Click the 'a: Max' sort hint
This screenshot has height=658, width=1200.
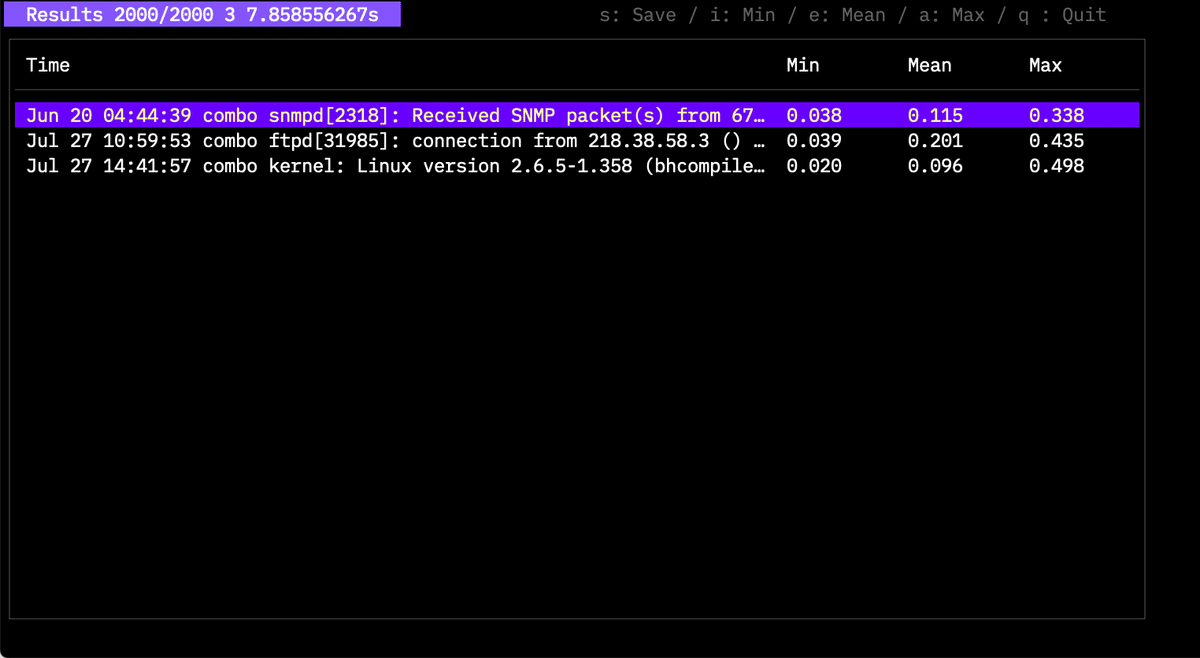coord(951,15)
